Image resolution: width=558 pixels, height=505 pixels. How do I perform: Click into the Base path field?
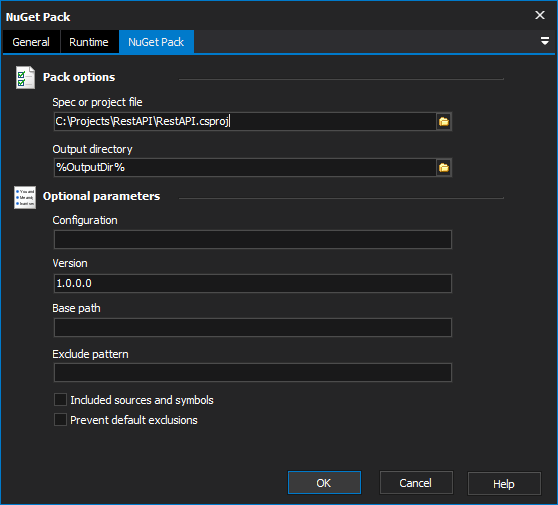pyautogui.click(x=253, y=327)
